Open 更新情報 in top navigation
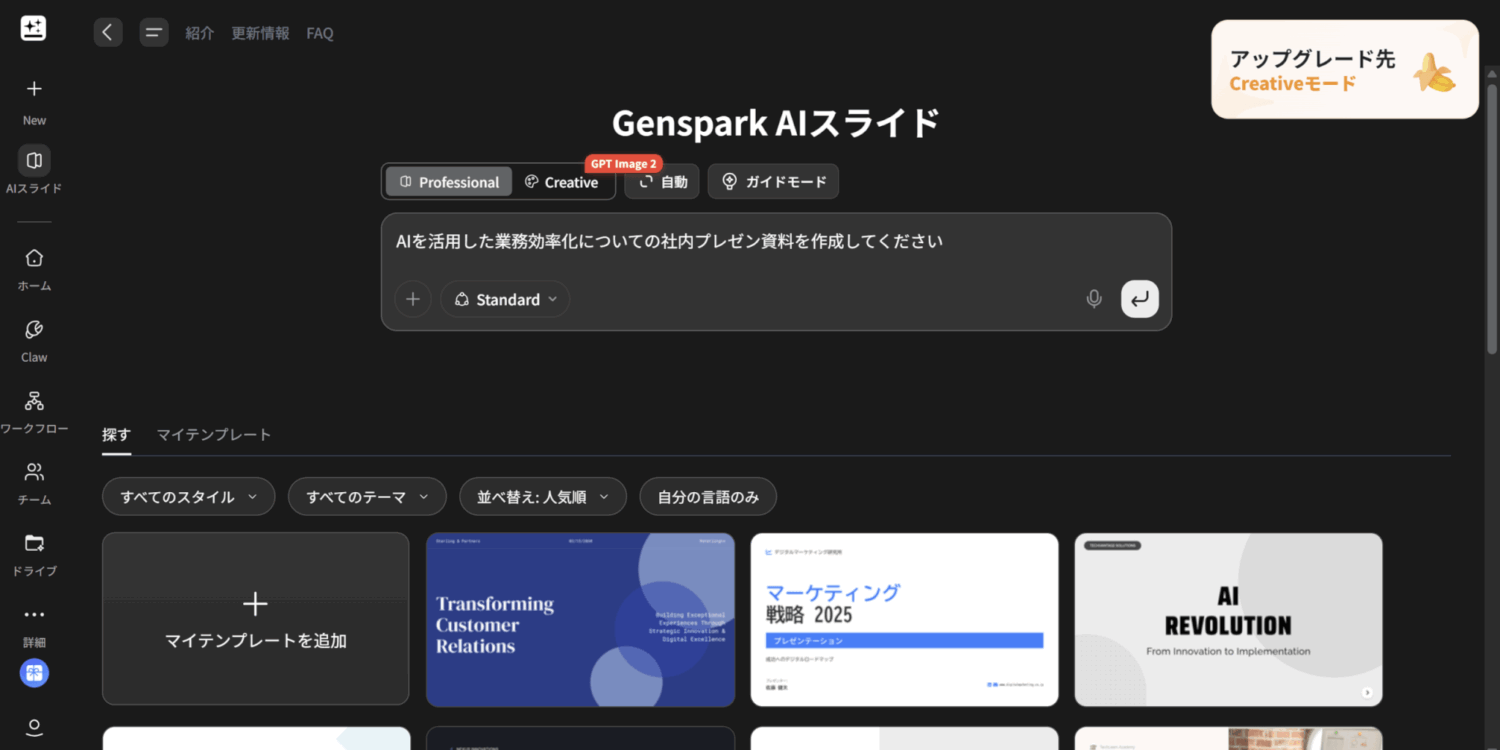This screenshot has height=750, width=1500. 260,33
